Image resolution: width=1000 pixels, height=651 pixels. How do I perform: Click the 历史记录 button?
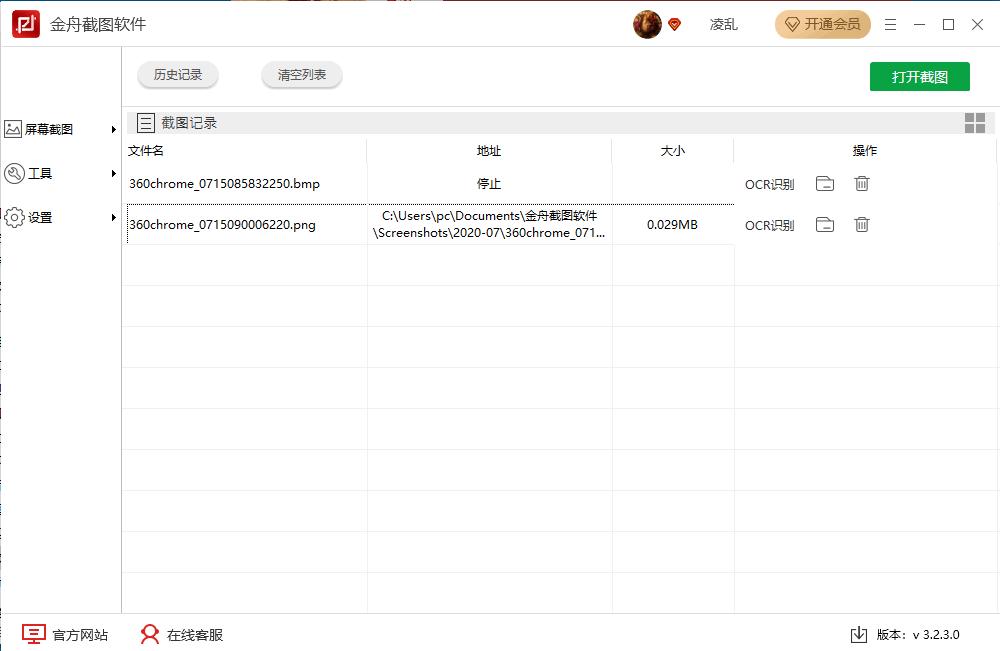[x=178, y=75]
